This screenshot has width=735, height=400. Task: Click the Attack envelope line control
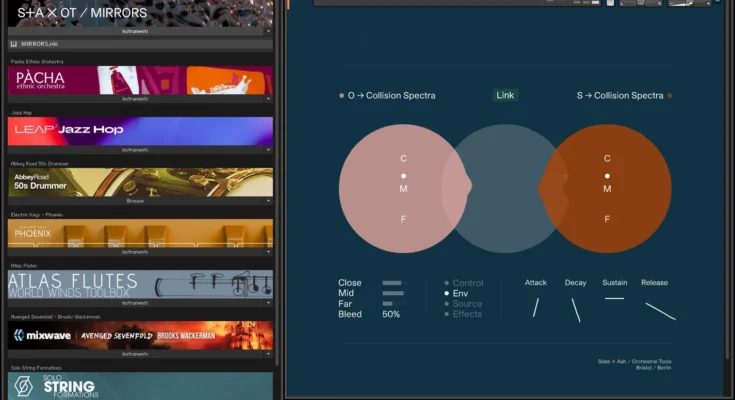(536, 308)
